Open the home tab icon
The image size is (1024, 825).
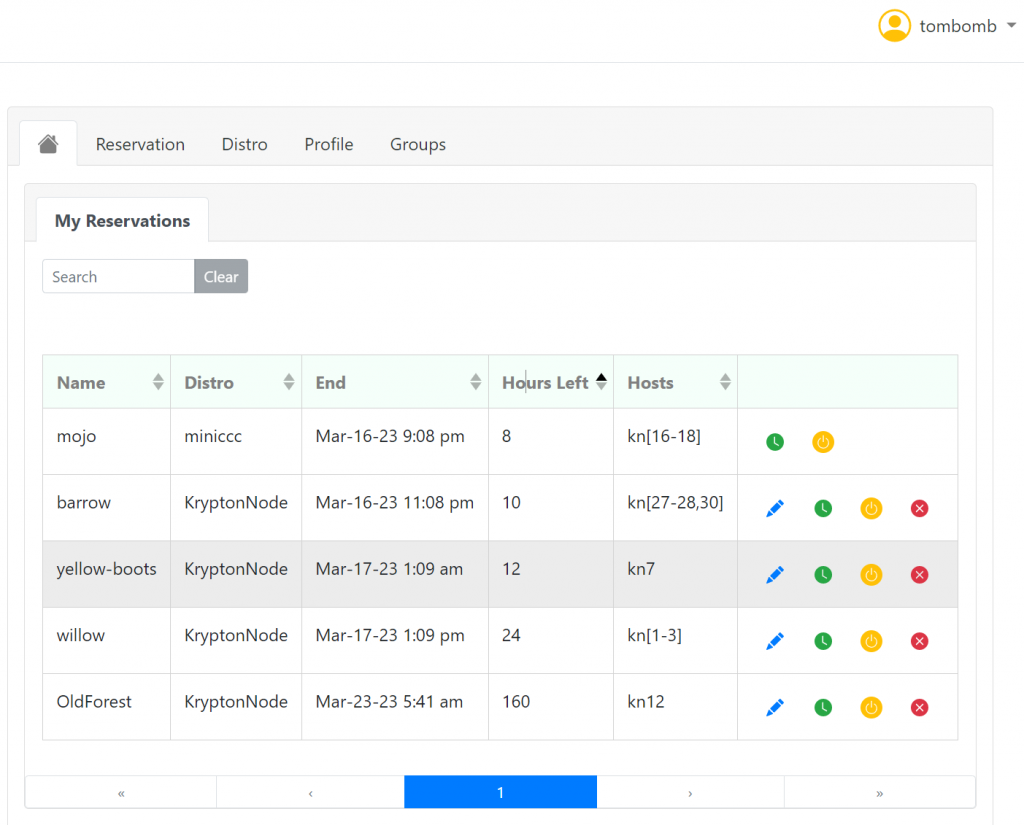[48, 144]
